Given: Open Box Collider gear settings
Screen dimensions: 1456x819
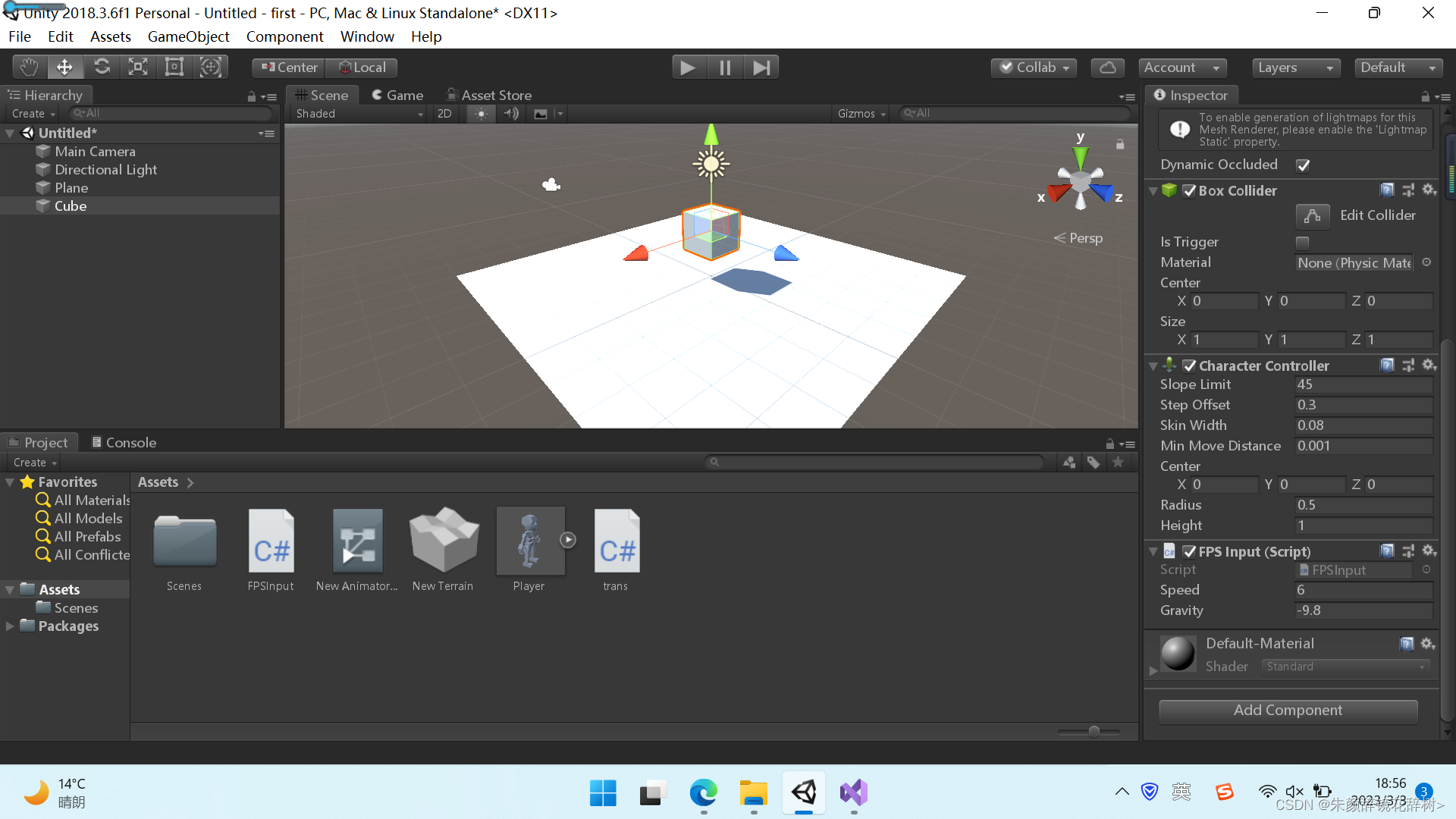Looking at the screenshot, I should pyautogui.click(x=1429, y=190).
